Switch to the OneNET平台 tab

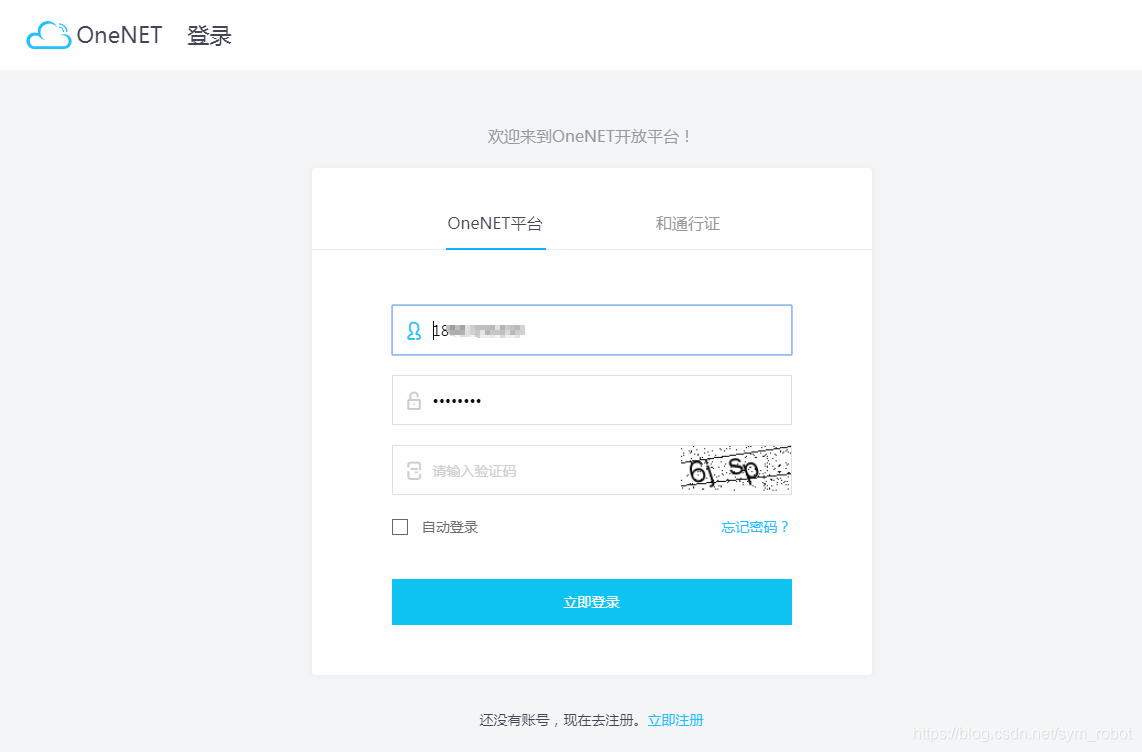coord(495,223)
